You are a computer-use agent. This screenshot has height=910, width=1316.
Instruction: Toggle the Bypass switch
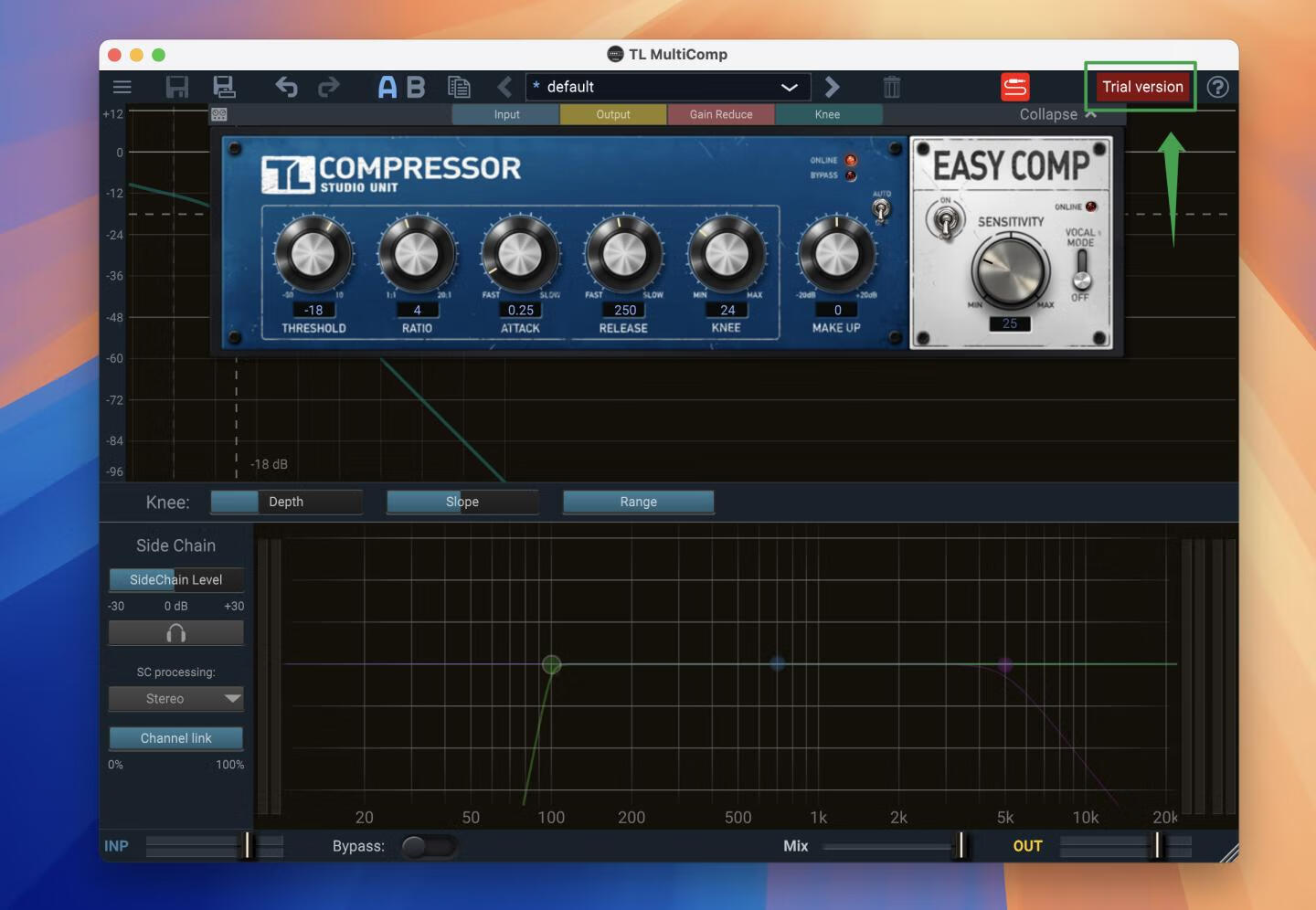click(428, 847)
